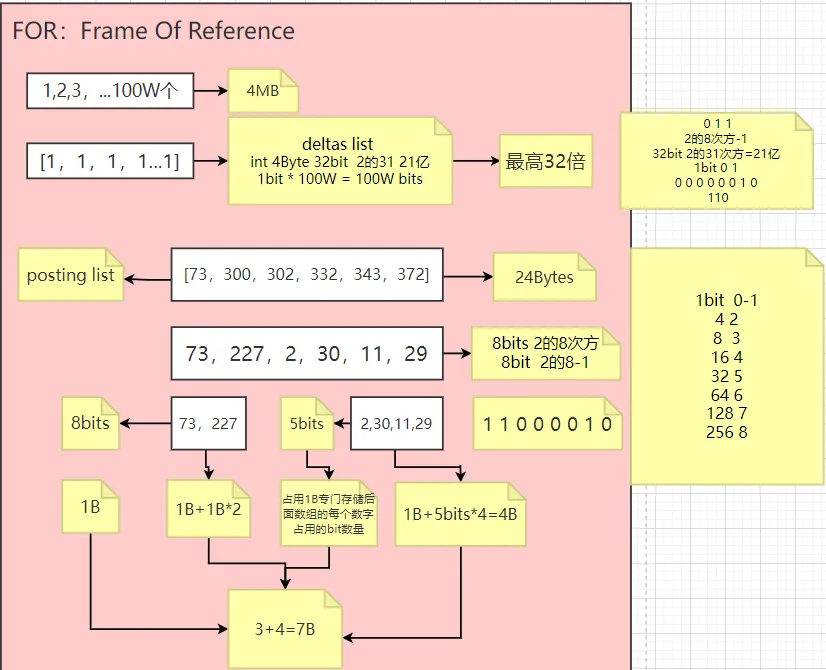Click the posting list rounded shape

[x=70, y=275]
